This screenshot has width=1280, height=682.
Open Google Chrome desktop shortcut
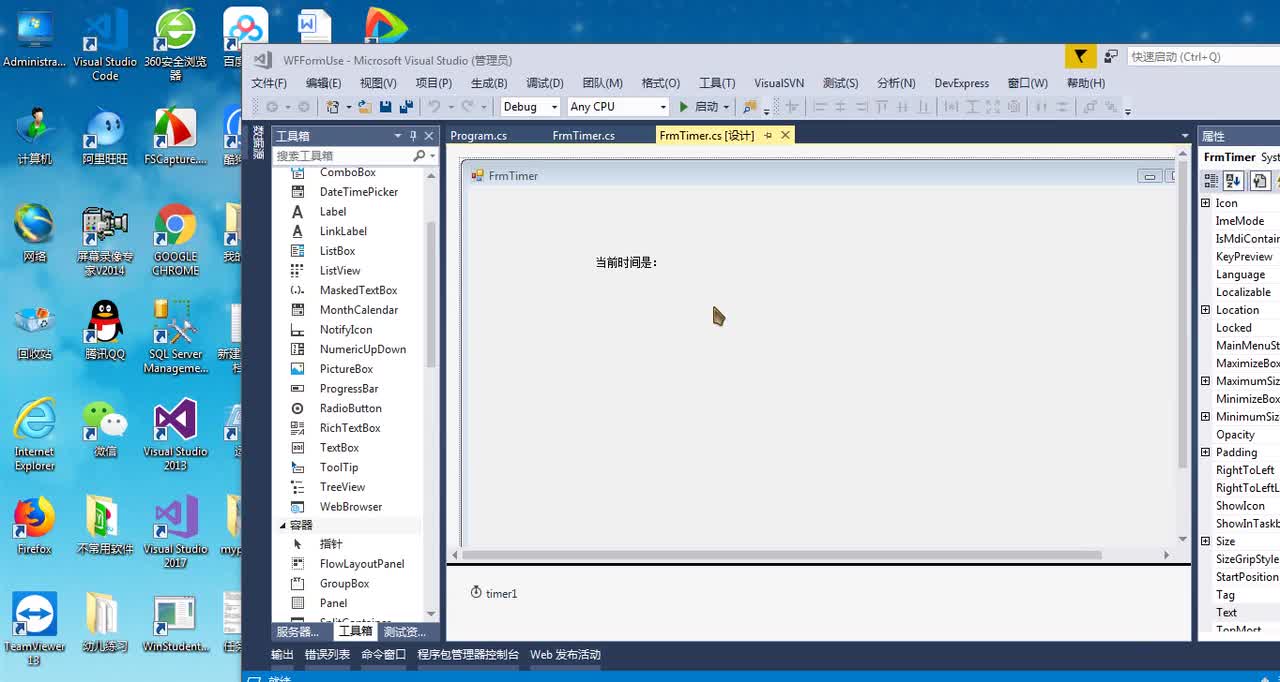(175, 240)
